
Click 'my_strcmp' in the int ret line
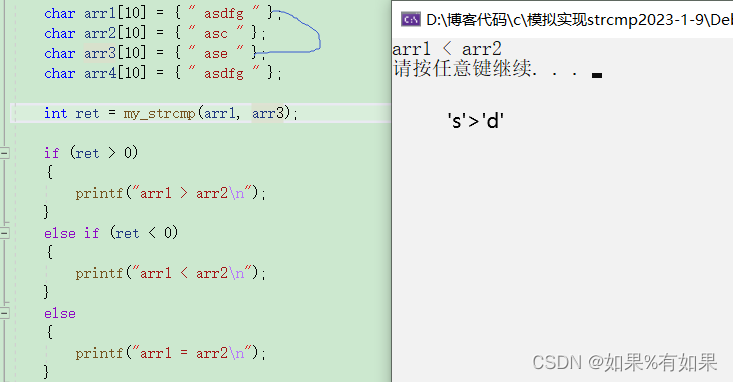(x=159, y=114)
